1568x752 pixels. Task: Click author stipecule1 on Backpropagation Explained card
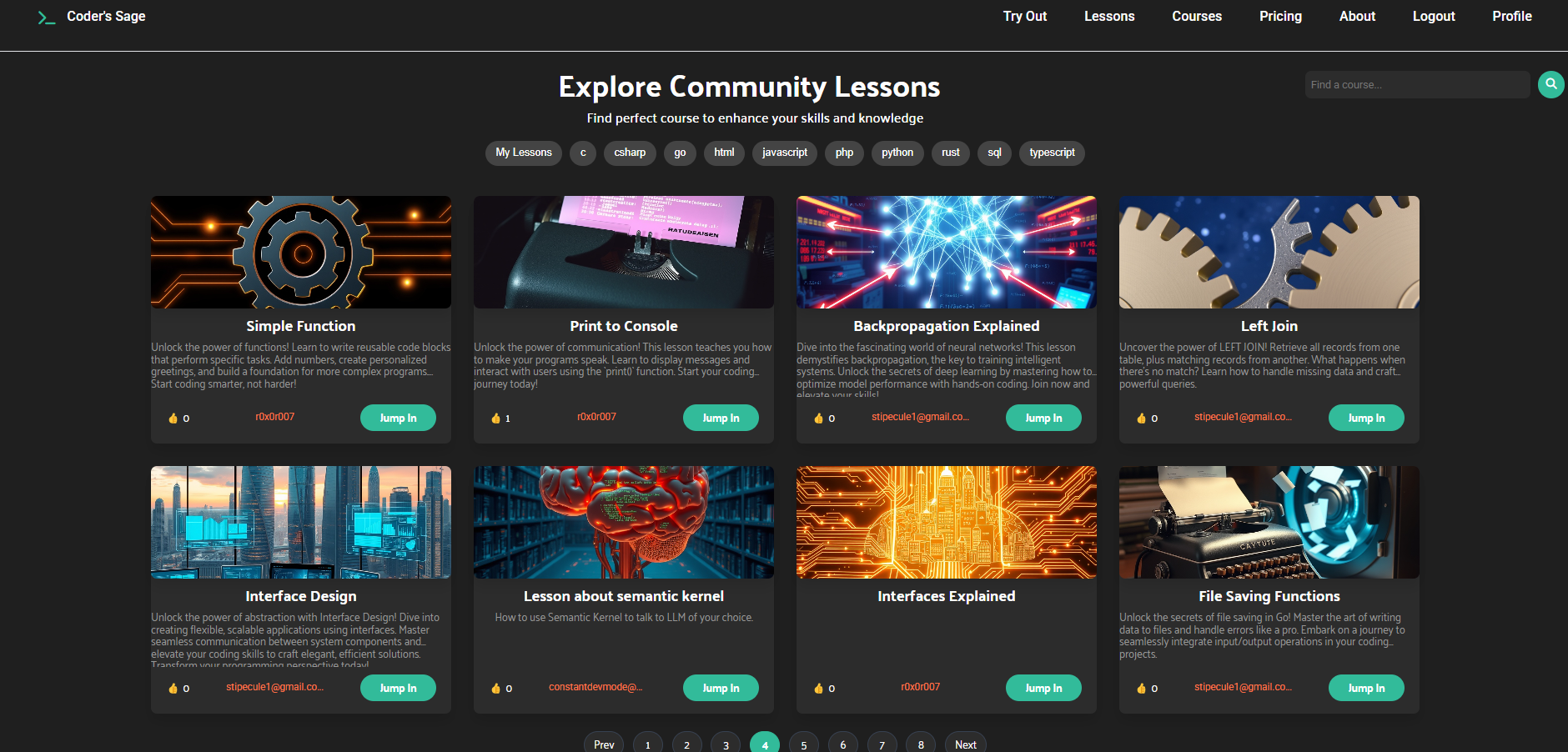(920, 417)
